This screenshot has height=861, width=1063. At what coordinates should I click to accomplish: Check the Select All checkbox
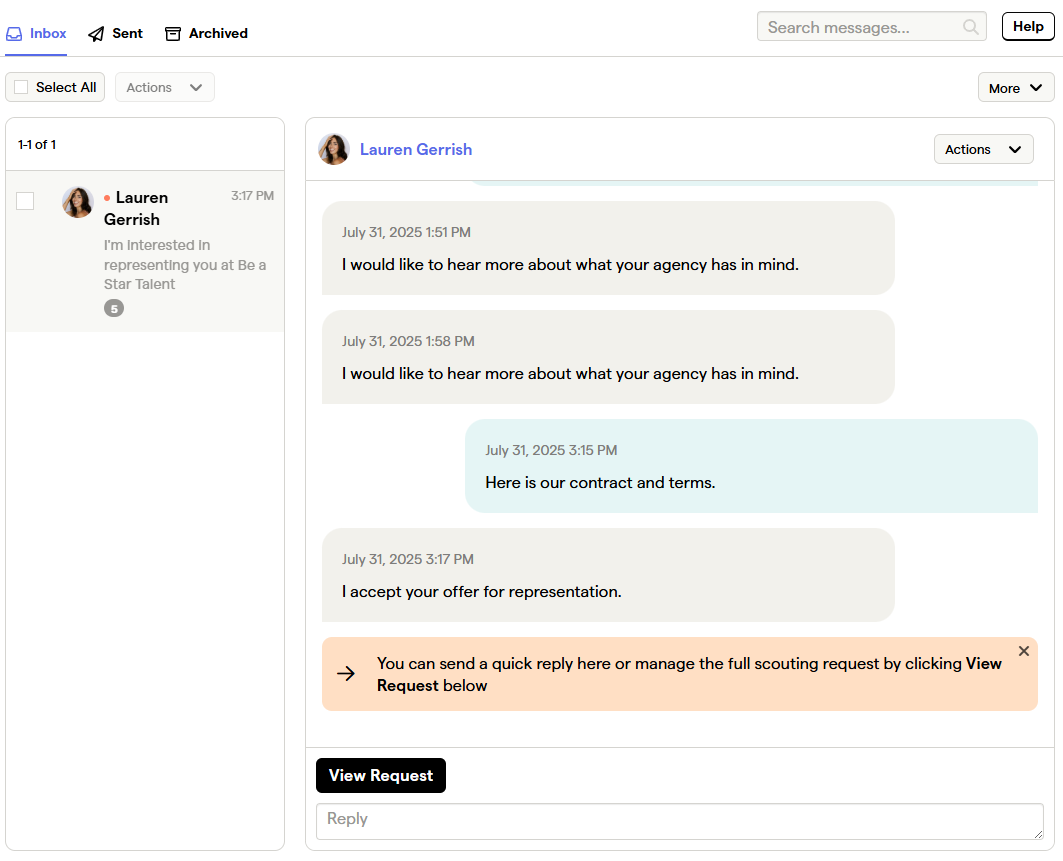tap(22, 87)
